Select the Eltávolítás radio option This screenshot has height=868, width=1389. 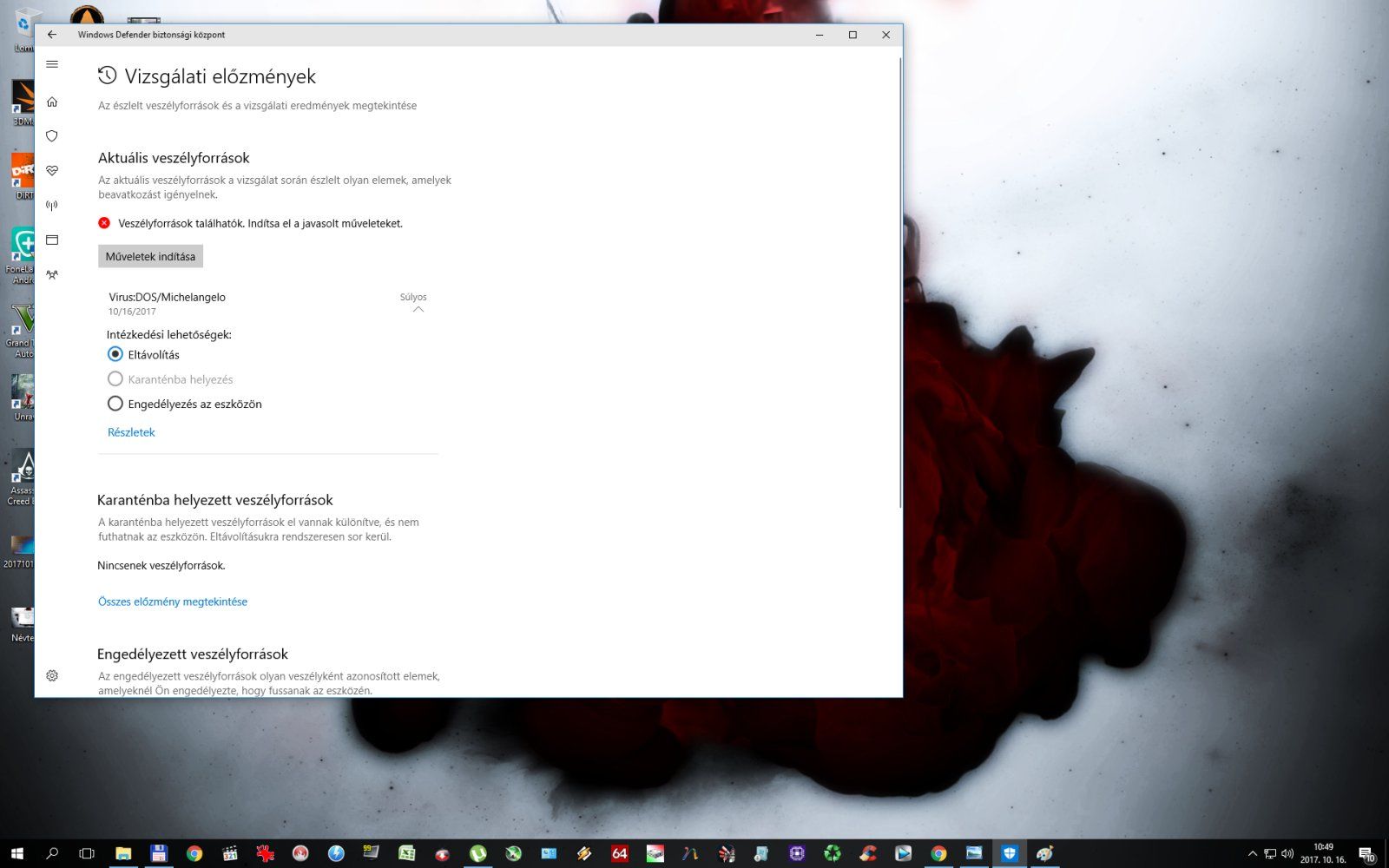[x=115, y=354]
